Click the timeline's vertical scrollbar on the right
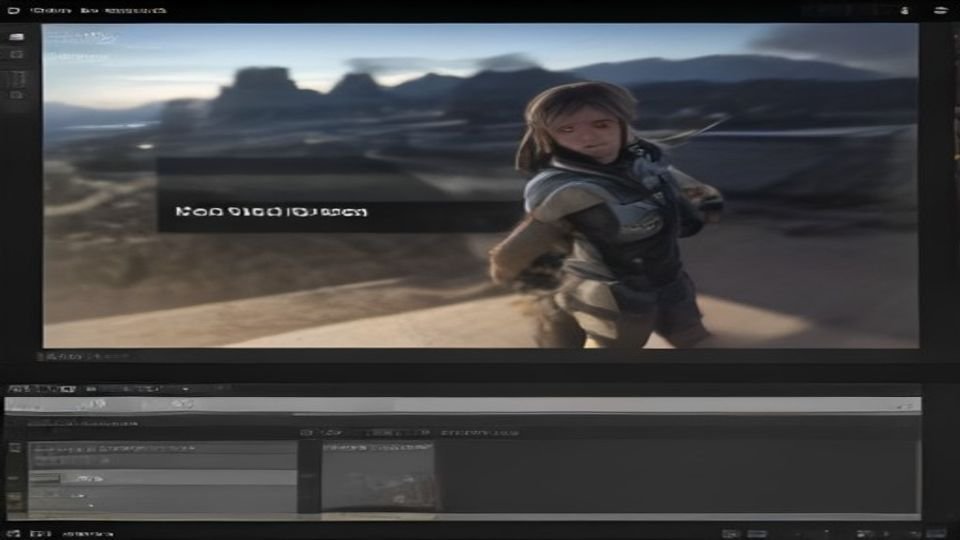Image resolution: width=960 pixels, height=540 pixels. click(919, 478)
